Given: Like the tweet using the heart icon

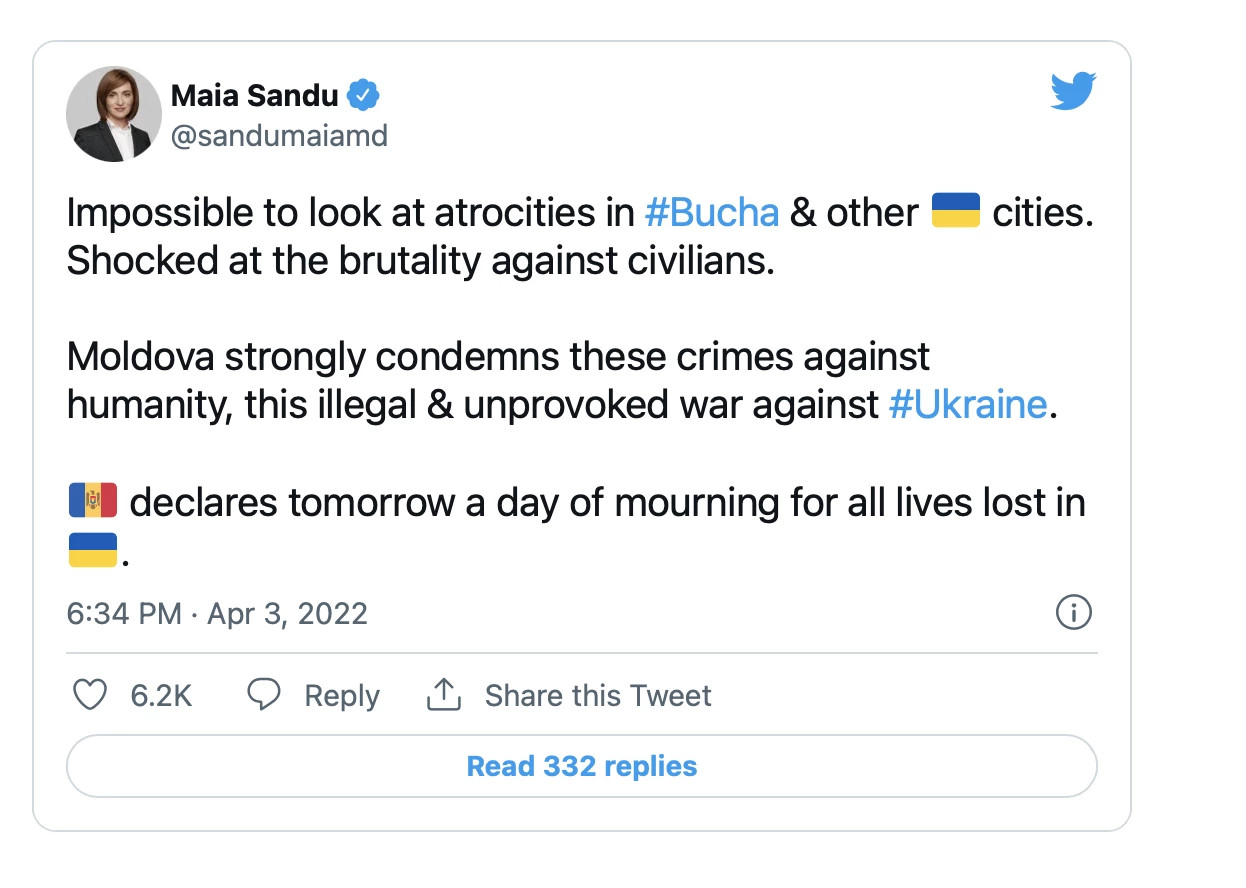Looking at the screenshot, I should [91, 695].
